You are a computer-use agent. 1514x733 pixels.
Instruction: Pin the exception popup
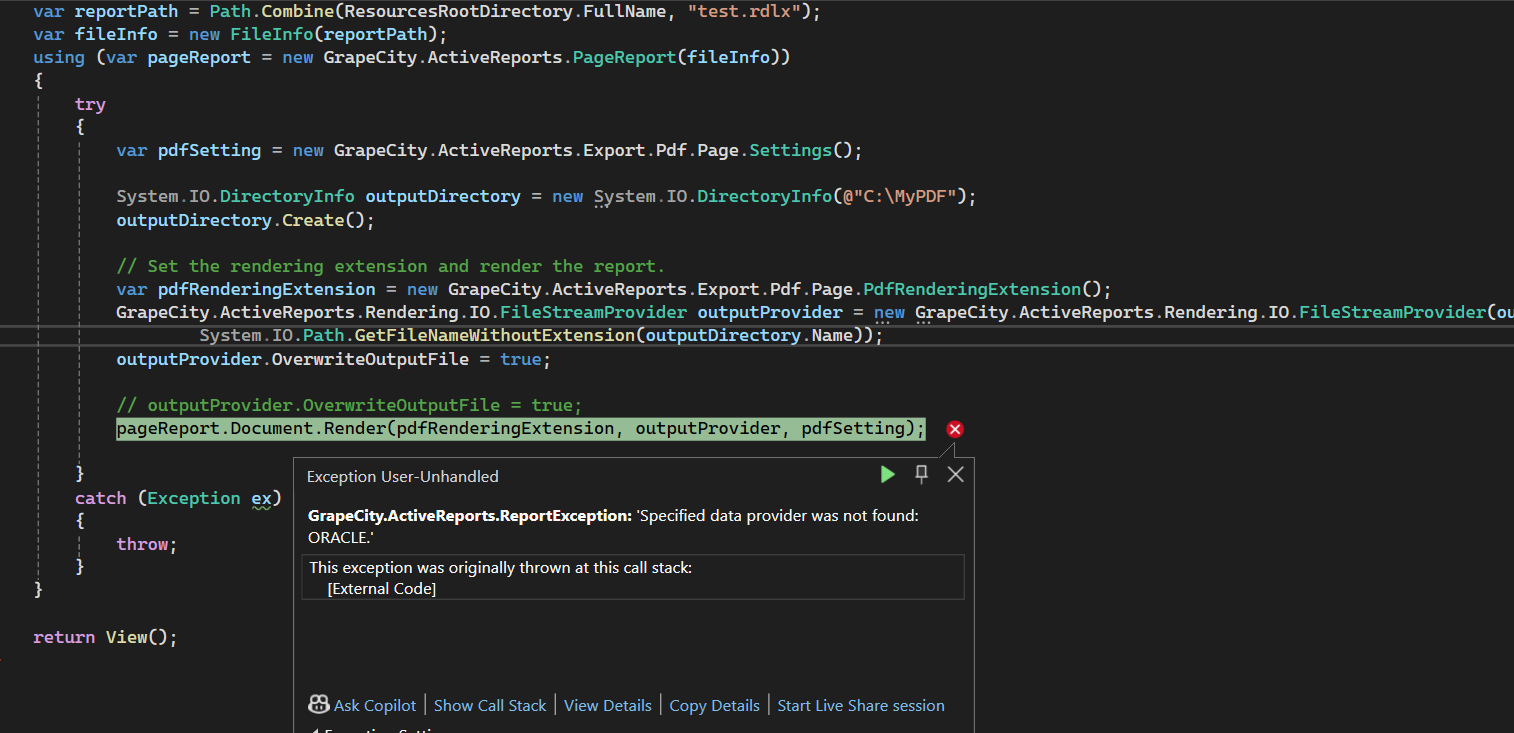tap(922, 475)
